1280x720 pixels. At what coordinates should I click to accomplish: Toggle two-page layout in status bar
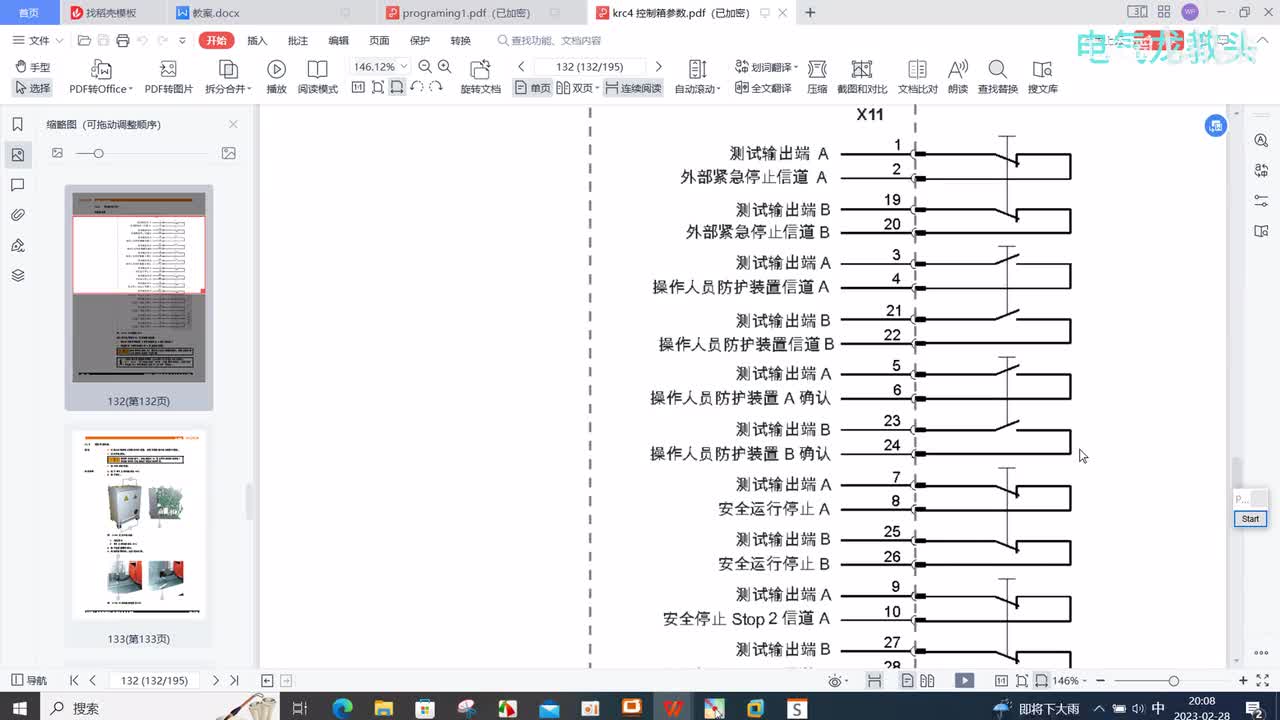click(x=927, y=680)
